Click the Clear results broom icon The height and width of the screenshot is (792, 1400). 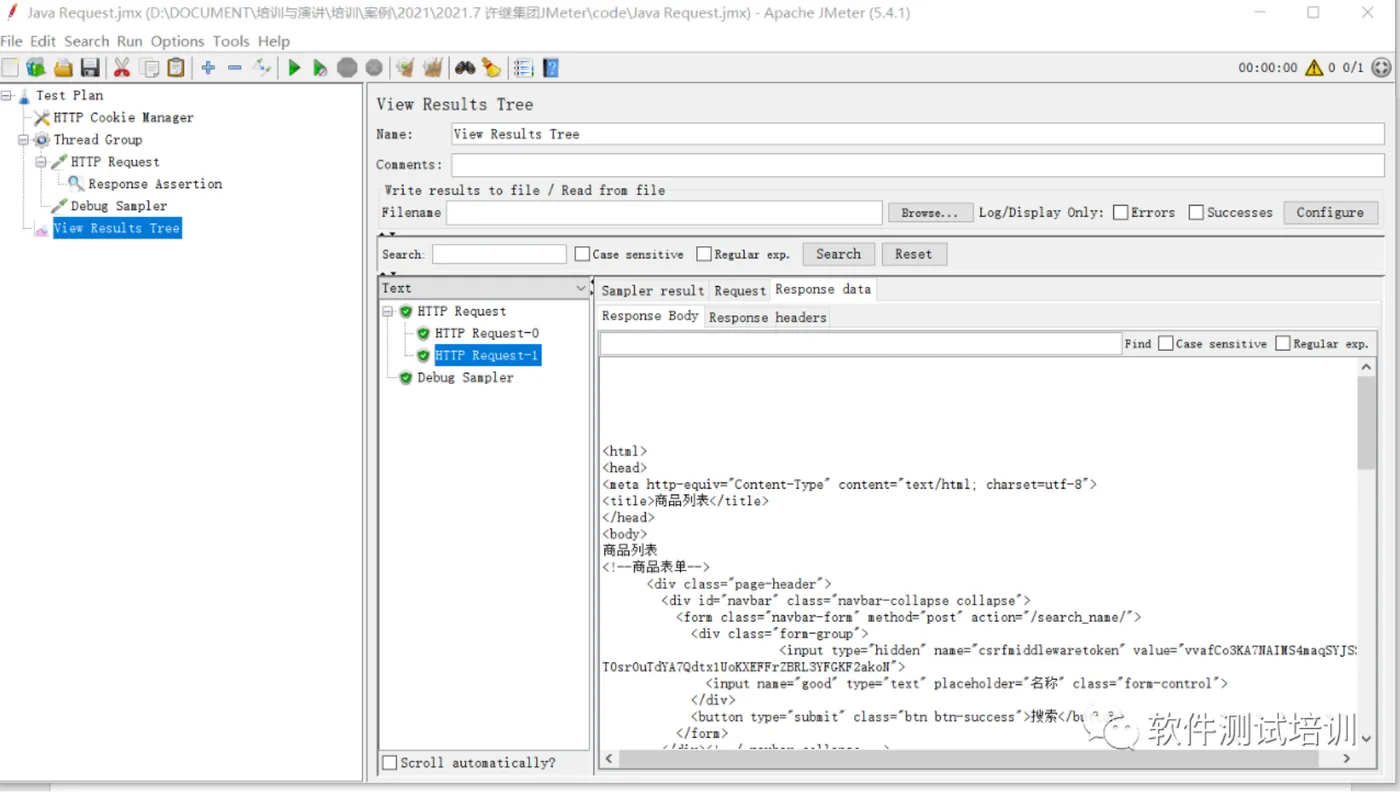(x=405, y=68)
